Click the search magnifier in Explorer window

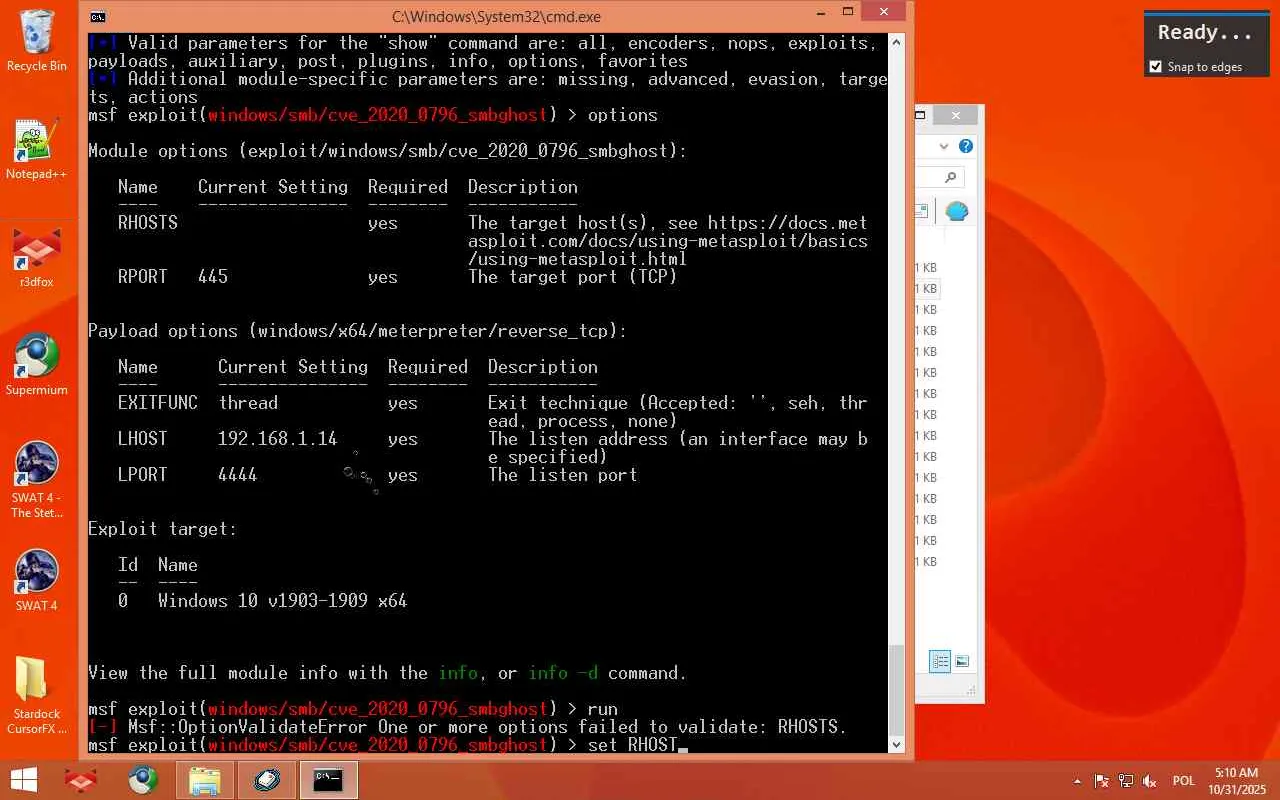(x=950, y=177)
